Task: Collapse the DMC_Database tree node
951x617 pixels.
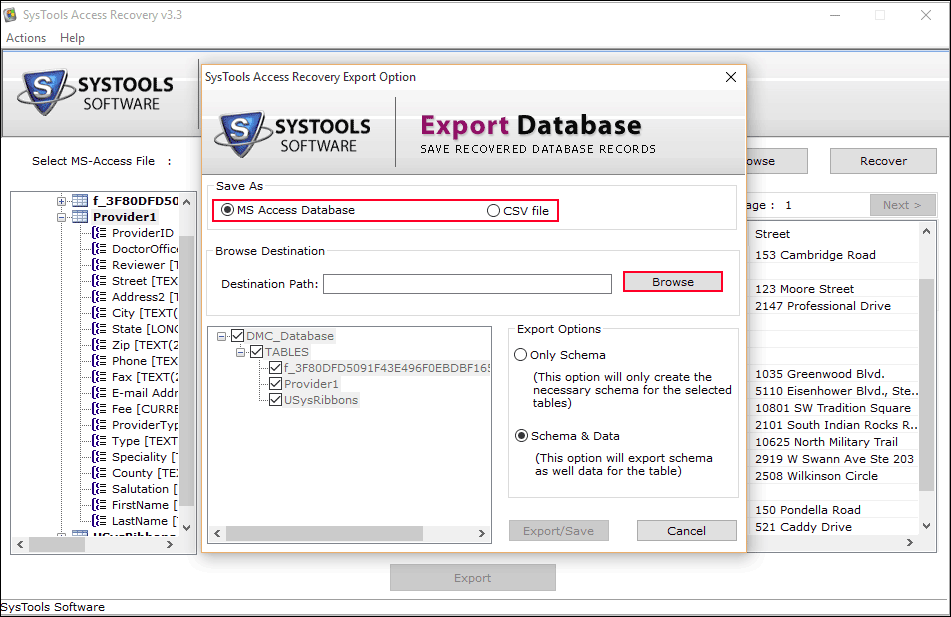Action: point(221,336)
